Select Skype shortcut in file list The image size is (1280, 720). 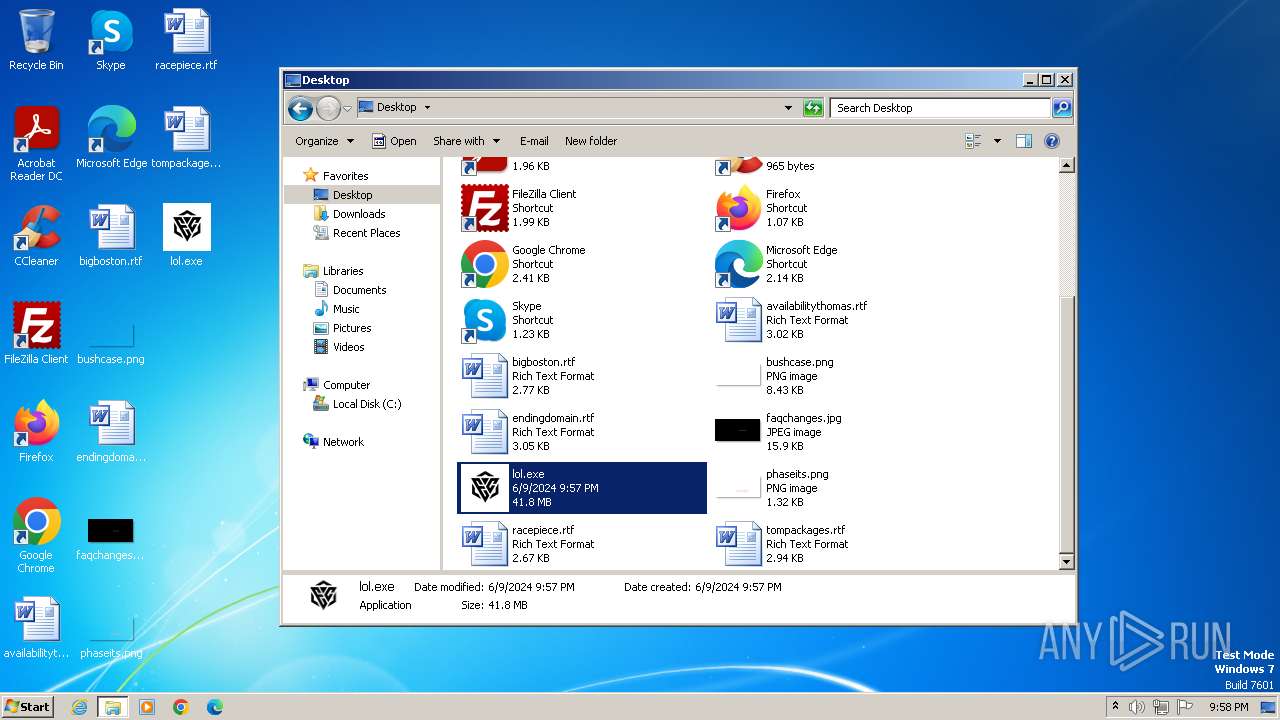[582, 320]
